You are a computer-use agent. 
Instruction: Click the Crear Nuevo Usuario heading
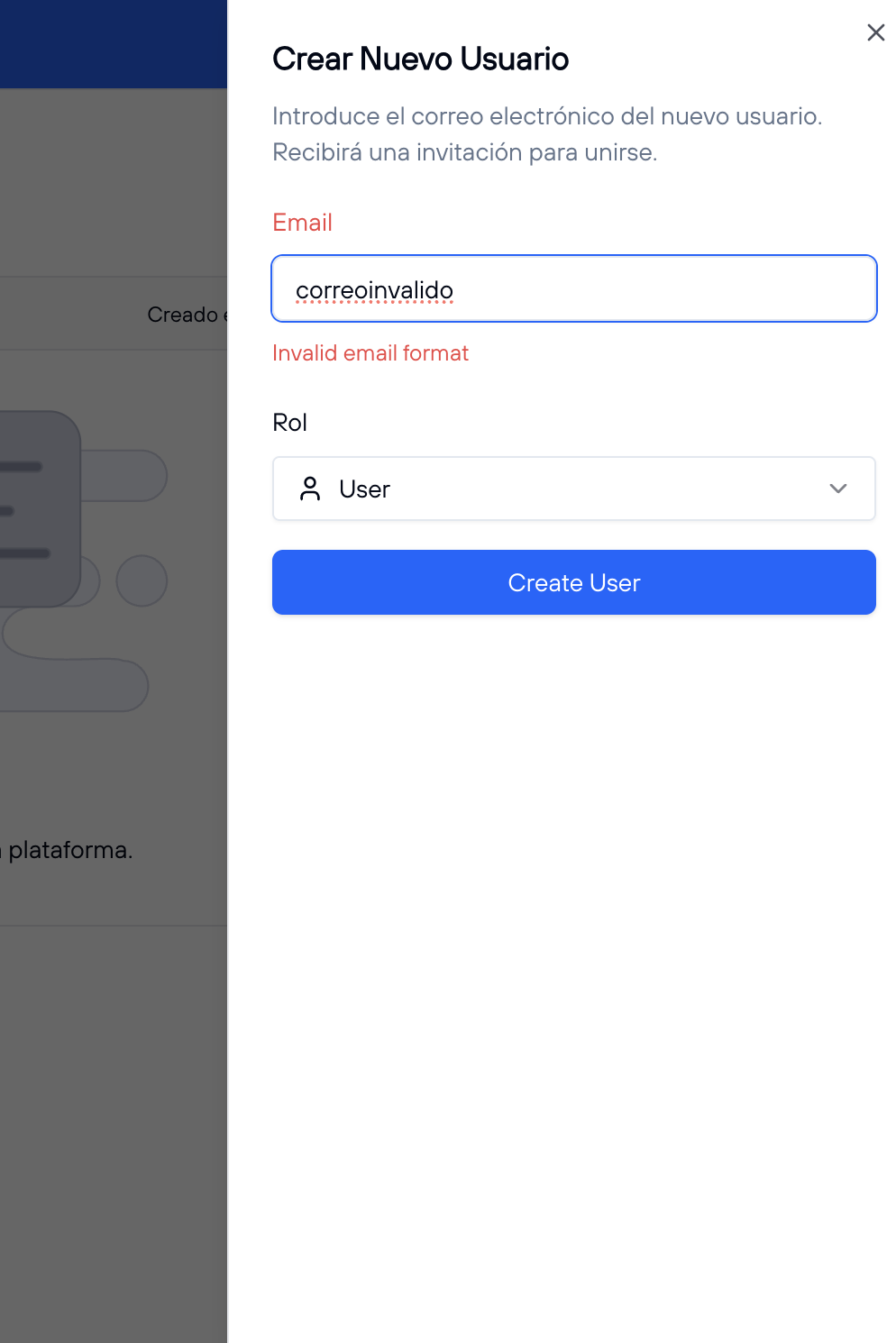click(x=420, y=59)
